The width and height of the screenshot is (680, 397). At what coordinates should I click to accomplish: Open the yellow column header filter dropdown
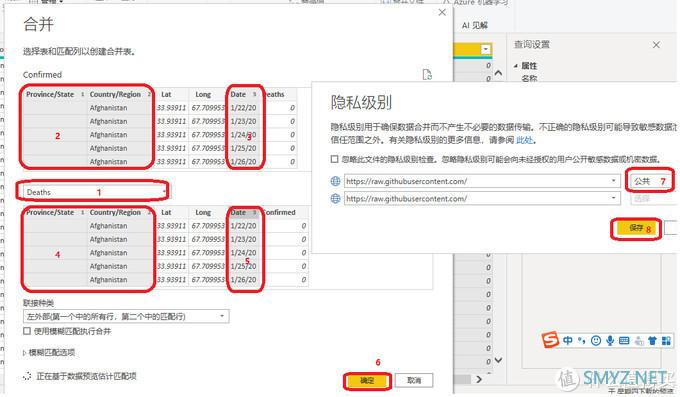[x=486, y=49]
